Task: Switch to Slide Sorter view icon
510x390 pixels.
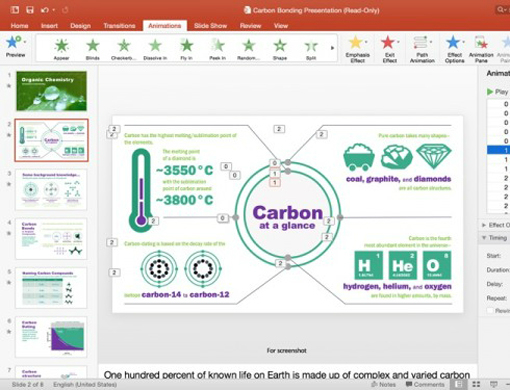Action: (x=476, y=384)
